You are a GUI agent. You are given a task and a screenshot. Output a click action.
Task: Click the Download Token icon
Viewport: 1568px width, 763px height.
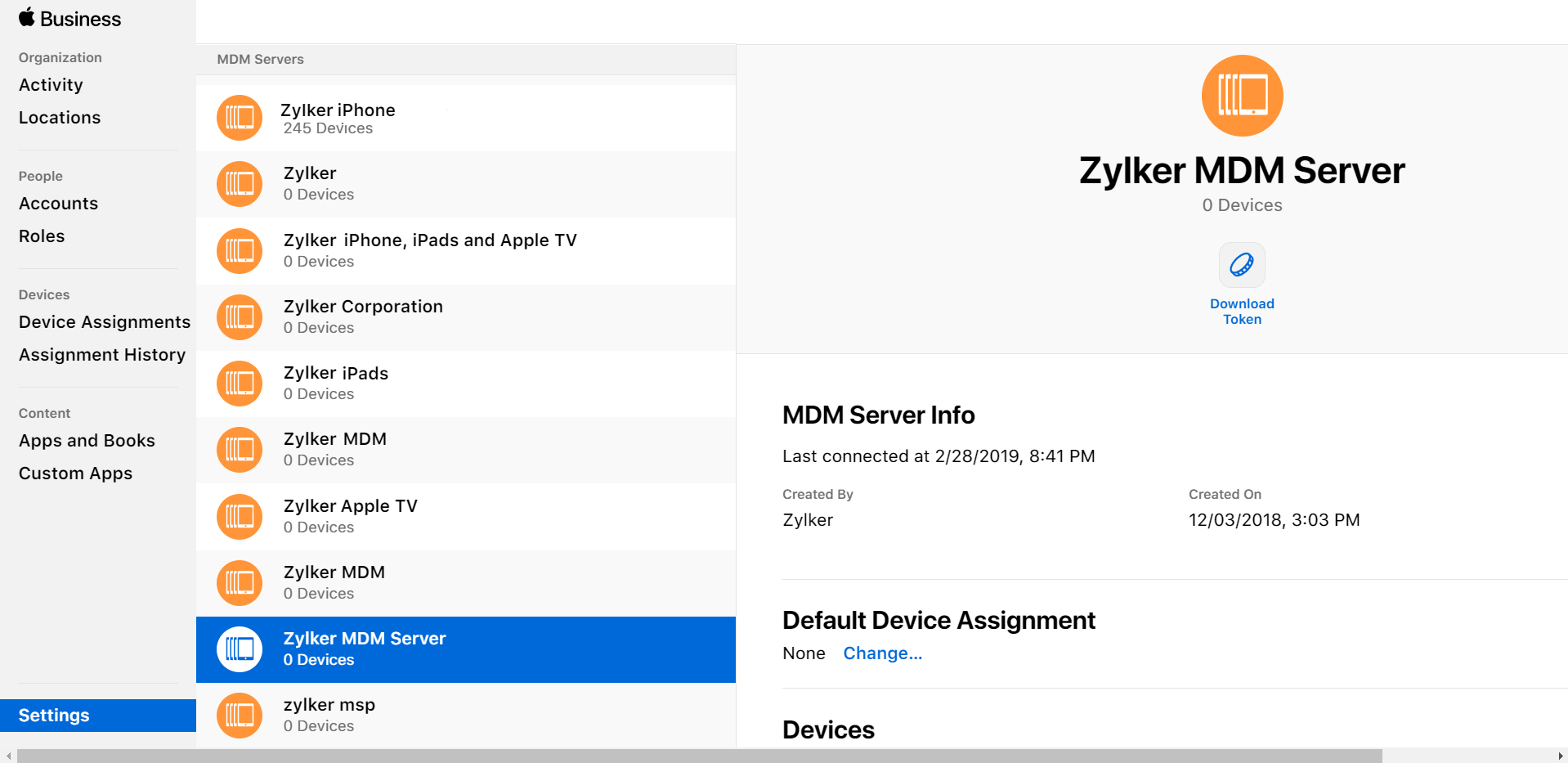point(1241,265)
